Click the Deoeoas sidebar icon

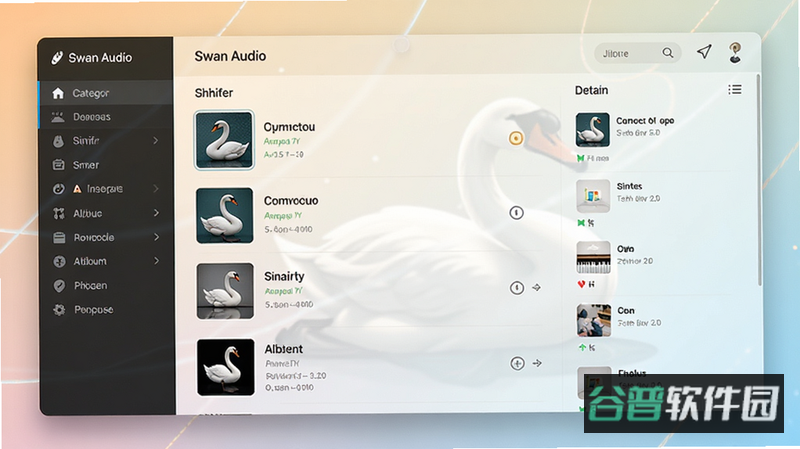tap(58, 117)
